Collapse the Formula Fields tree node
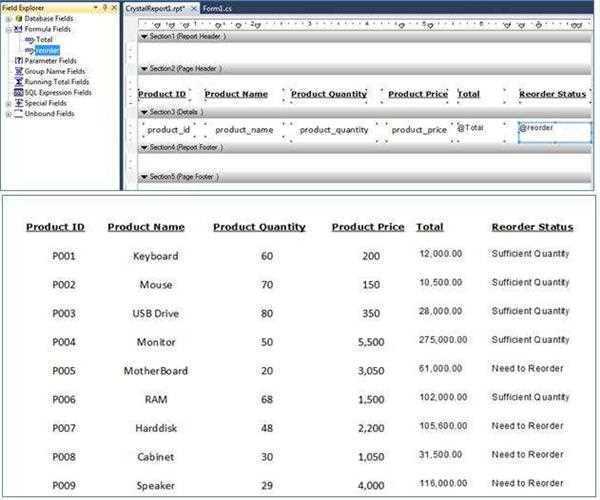The width and height of the screenshot is (600, 500). 8,29
